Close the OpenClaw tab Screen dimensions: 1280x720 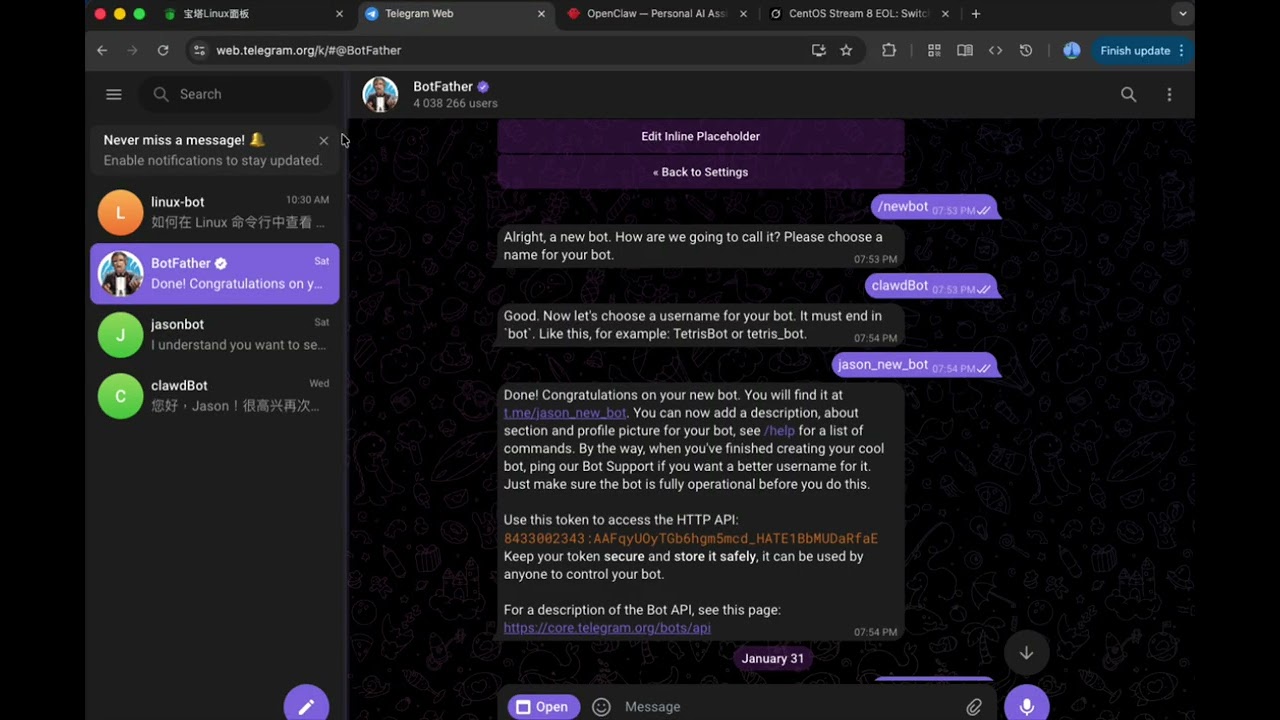coord(743,14)
